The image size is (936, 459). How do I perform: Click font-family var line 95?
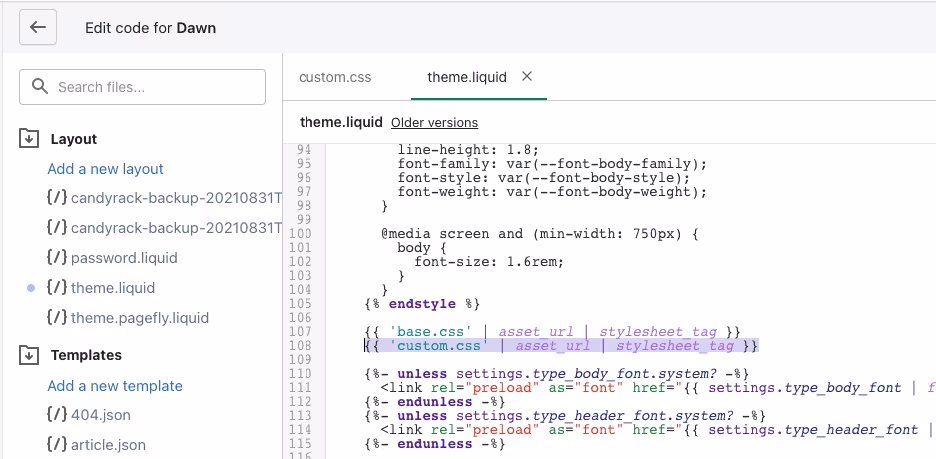552,164
